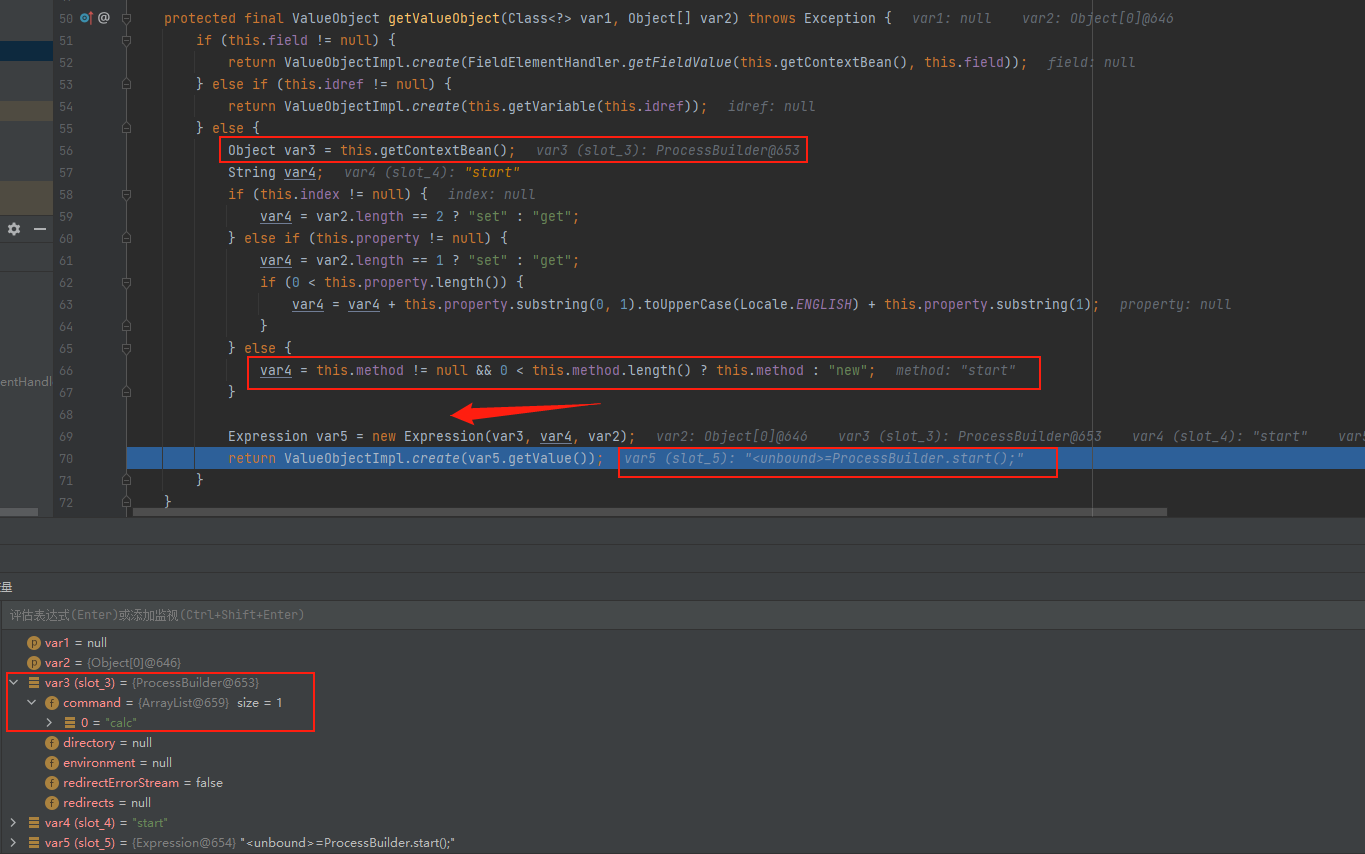The height and width of the screenshot is (854, 1365).
Task: Fold the getValueObject method at line 50
Action: [x=126, y=18]
